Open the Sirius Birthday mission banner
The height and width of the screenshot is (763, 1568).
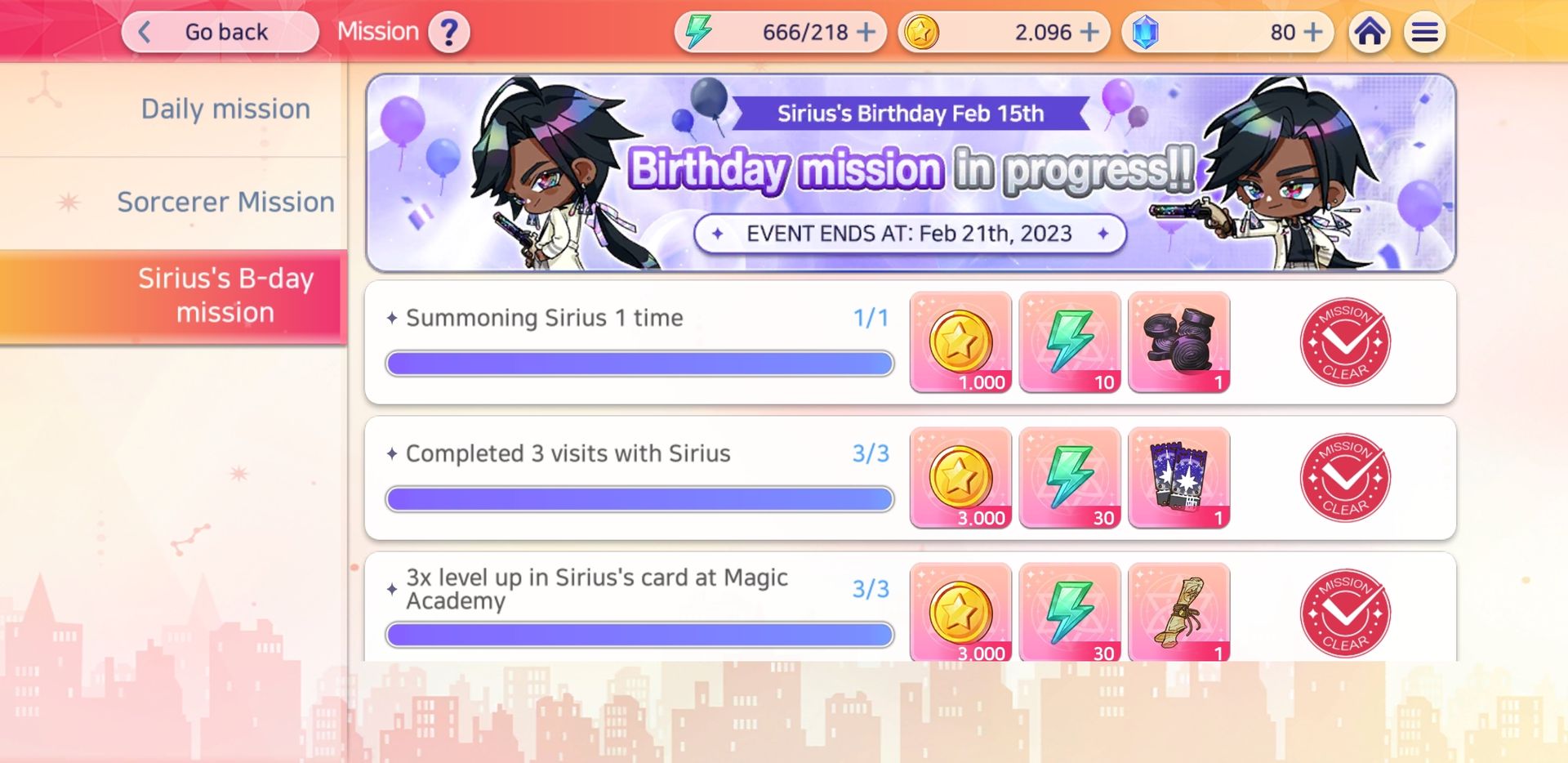point(911,172)
